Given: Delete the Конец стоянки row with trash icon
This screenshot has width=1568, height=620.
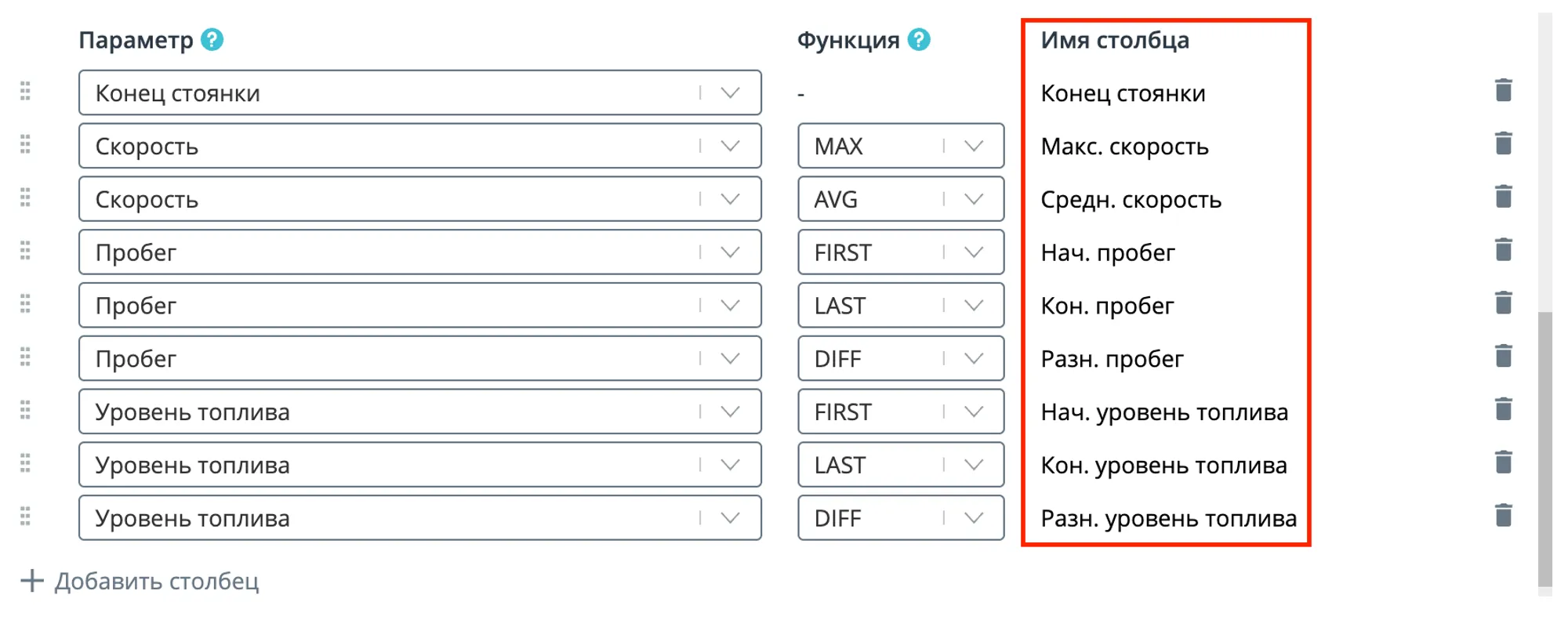Looking at the screenshot, I should tap(1503, 91).
